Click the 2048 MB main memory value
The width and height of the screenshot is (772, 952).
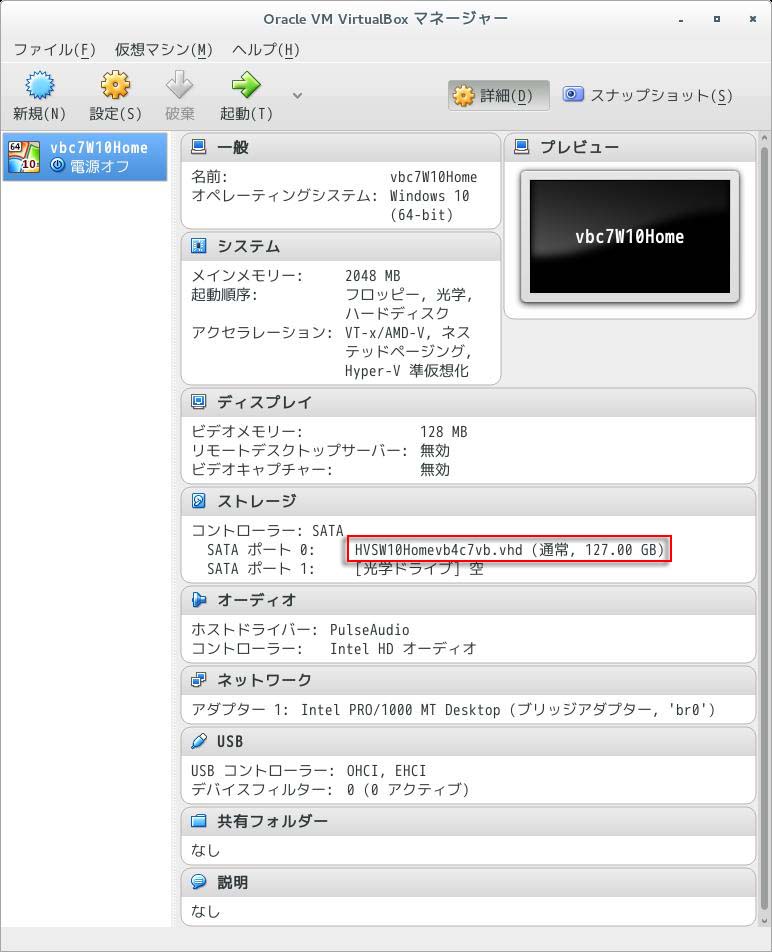point(373,276)
